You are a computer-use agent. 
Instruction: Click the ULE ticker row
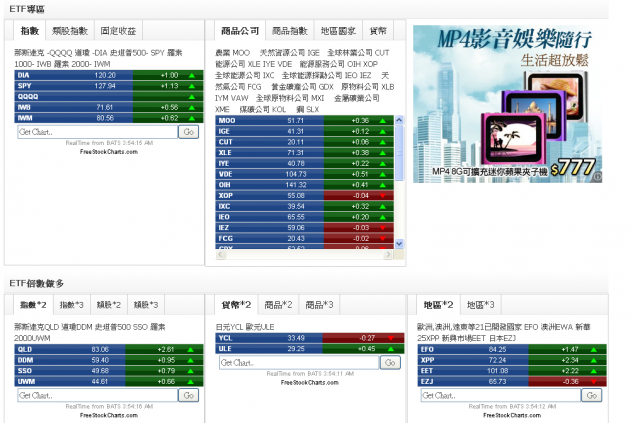pyautogui.click(x=310, y=348)
